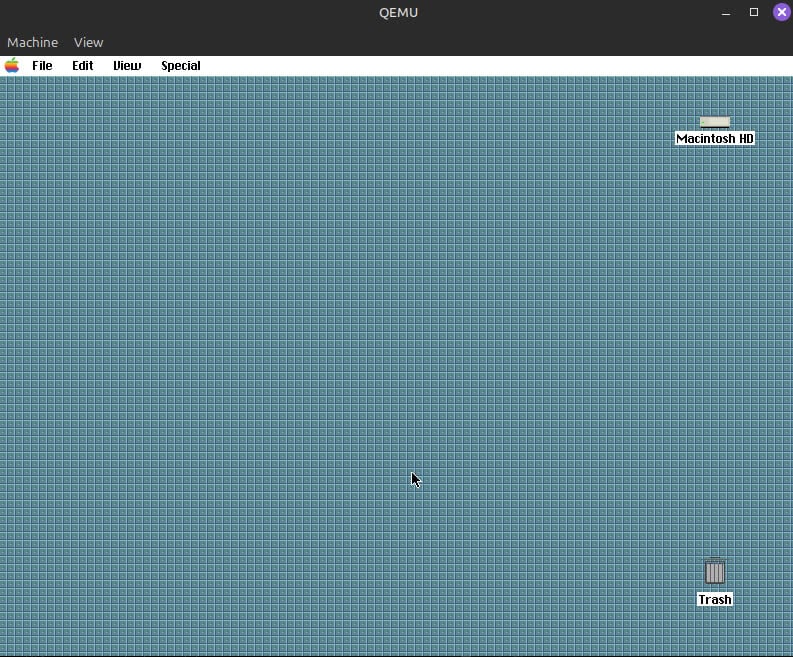
Task: Open QEMU Machine menu
Action: (32, 42)
